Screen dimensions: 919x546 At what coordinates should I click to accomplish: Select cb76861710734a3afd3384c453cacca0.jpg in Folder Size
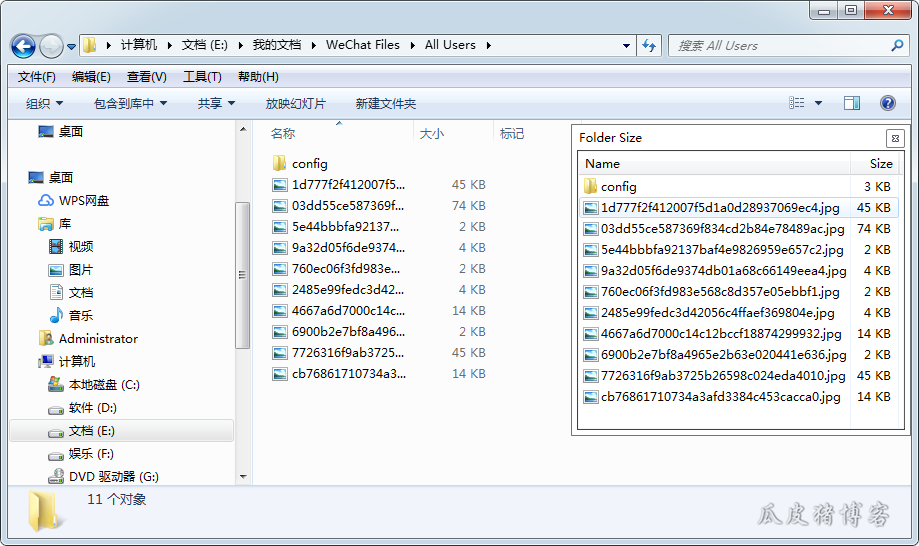738,397
